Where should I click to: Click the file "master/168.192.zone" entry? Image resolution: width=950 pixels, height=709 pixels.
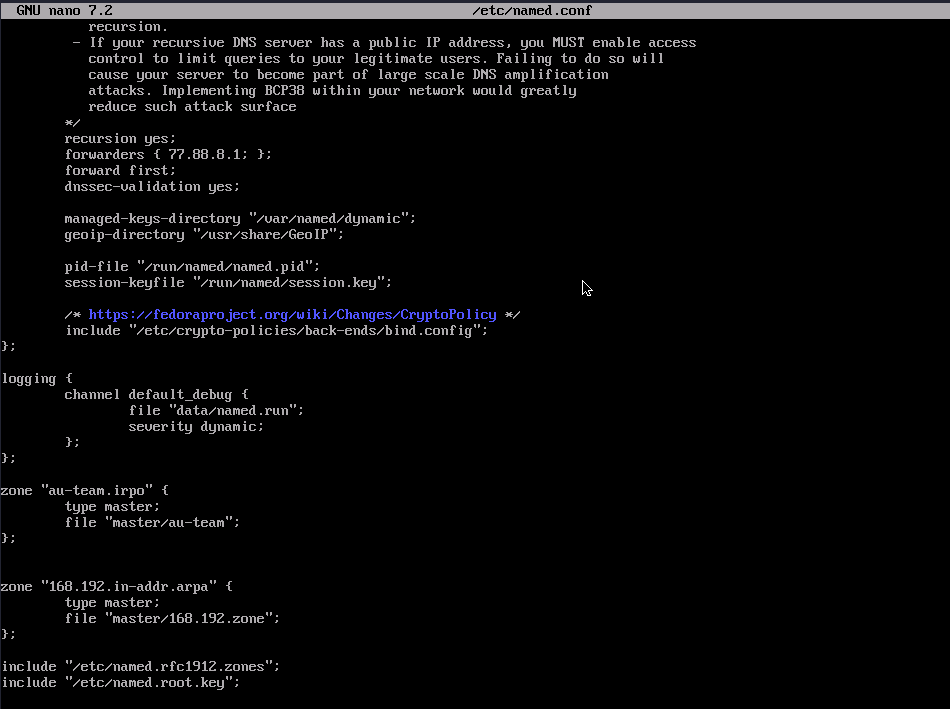[172, 619]
